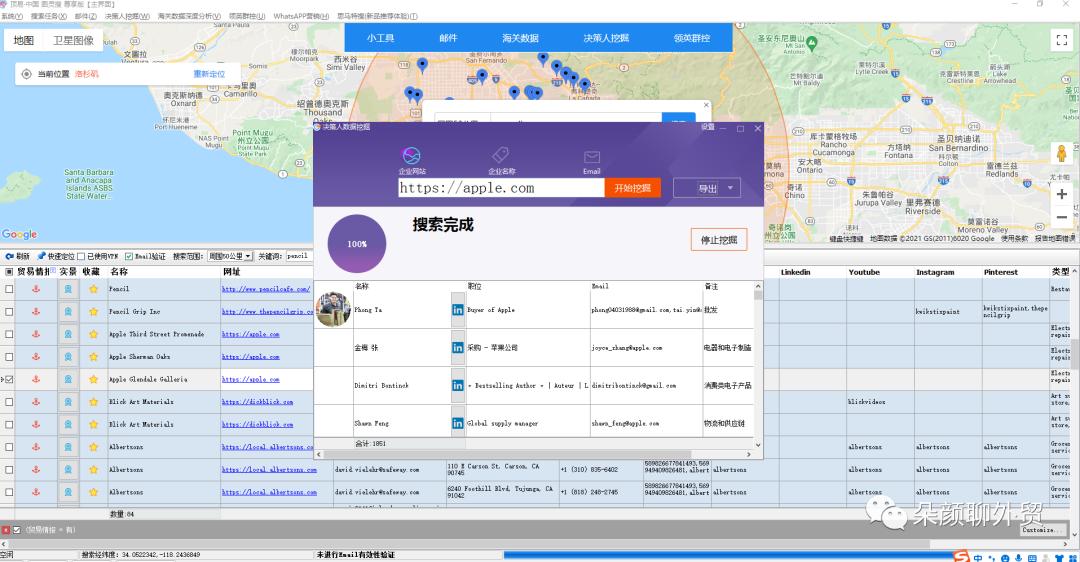Click the 海关数据 blue bar tab
This screenshot has width=1080, height=562.
[520, 38]
